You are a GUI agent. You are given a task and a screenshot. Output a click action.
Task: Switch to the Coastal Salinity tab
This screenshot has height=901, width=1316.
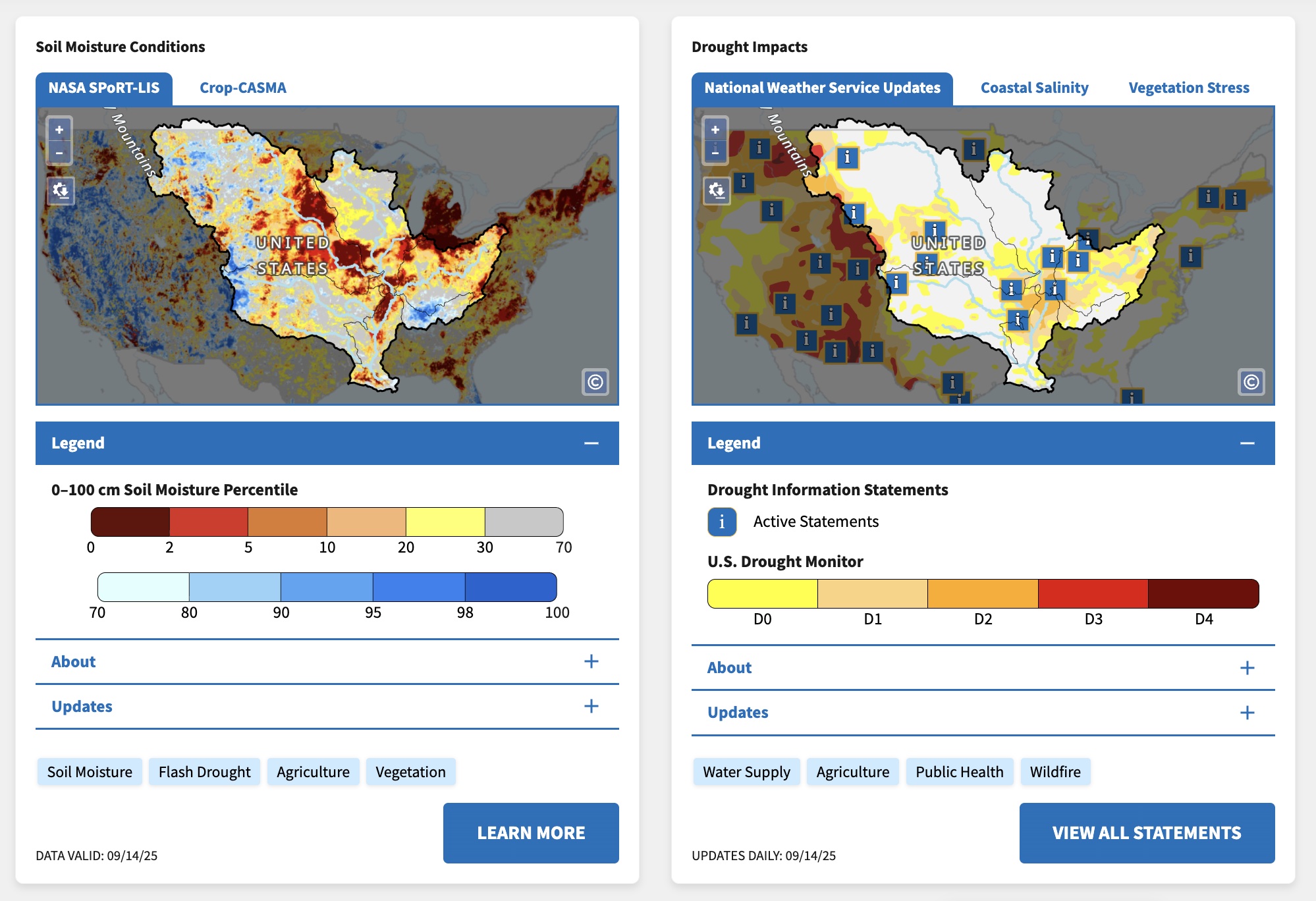(x=1034, y=88)
